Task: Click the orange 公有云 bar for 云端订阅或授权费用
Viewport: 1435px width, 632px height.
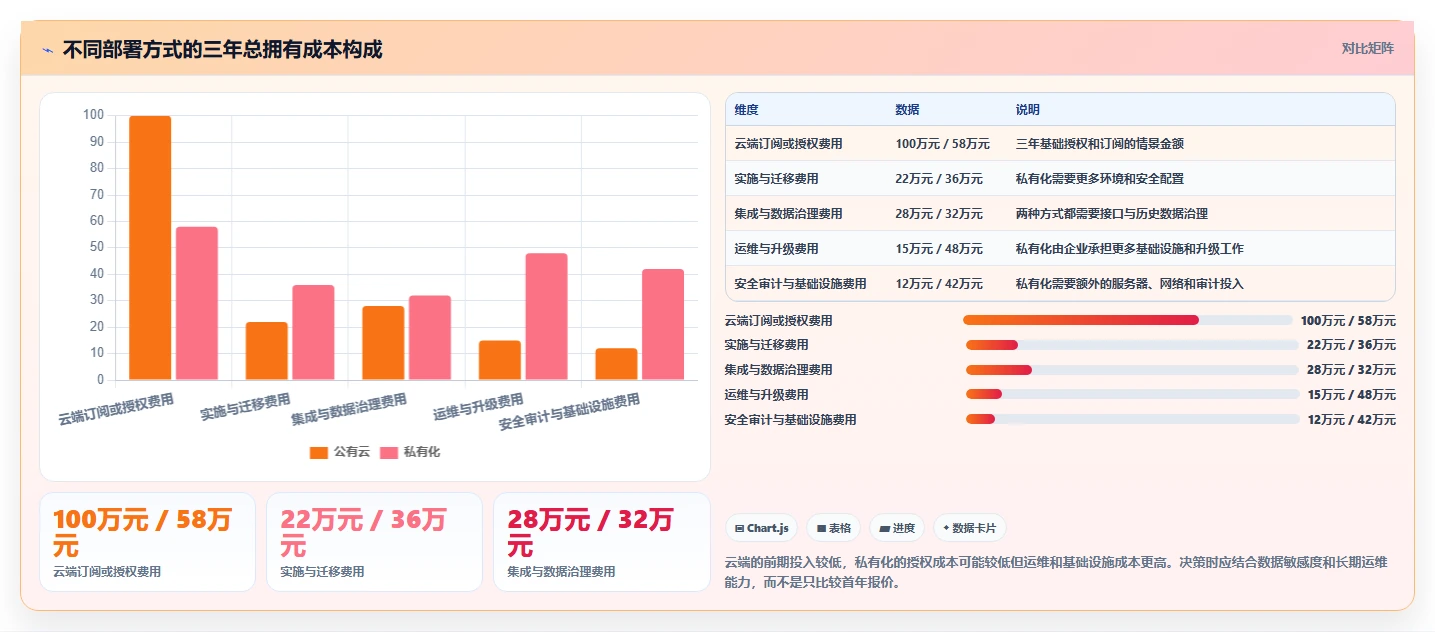Action: [150, 248]
